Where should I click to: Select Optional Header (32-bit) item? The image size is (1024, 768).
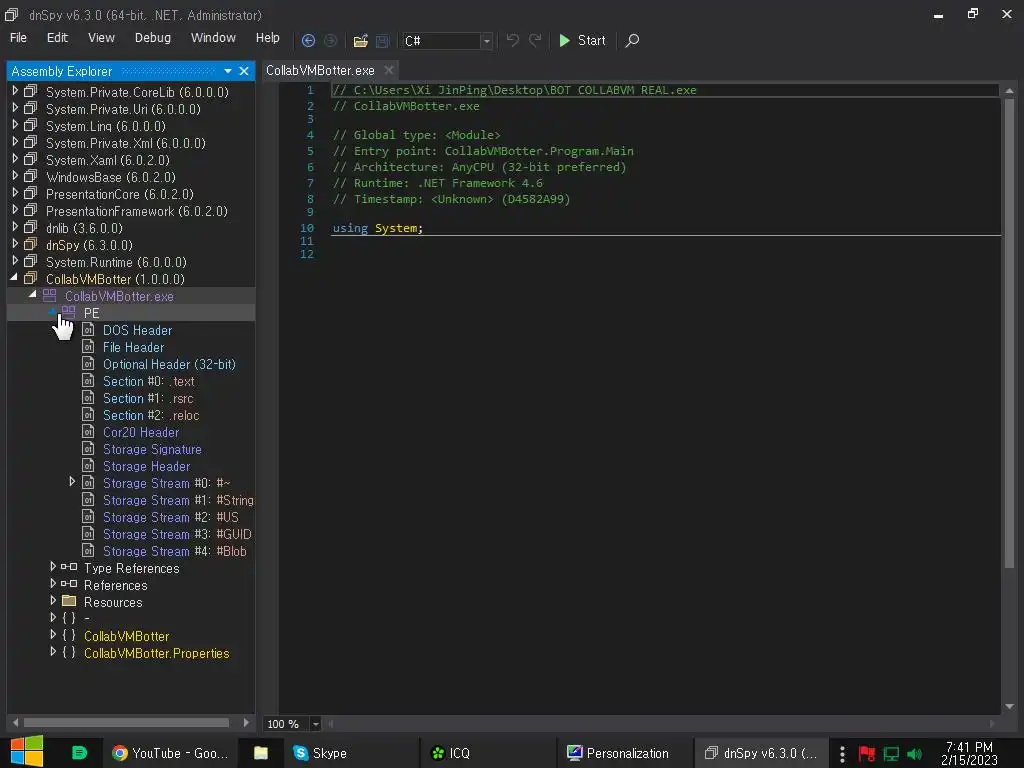(x=169, y=364)
